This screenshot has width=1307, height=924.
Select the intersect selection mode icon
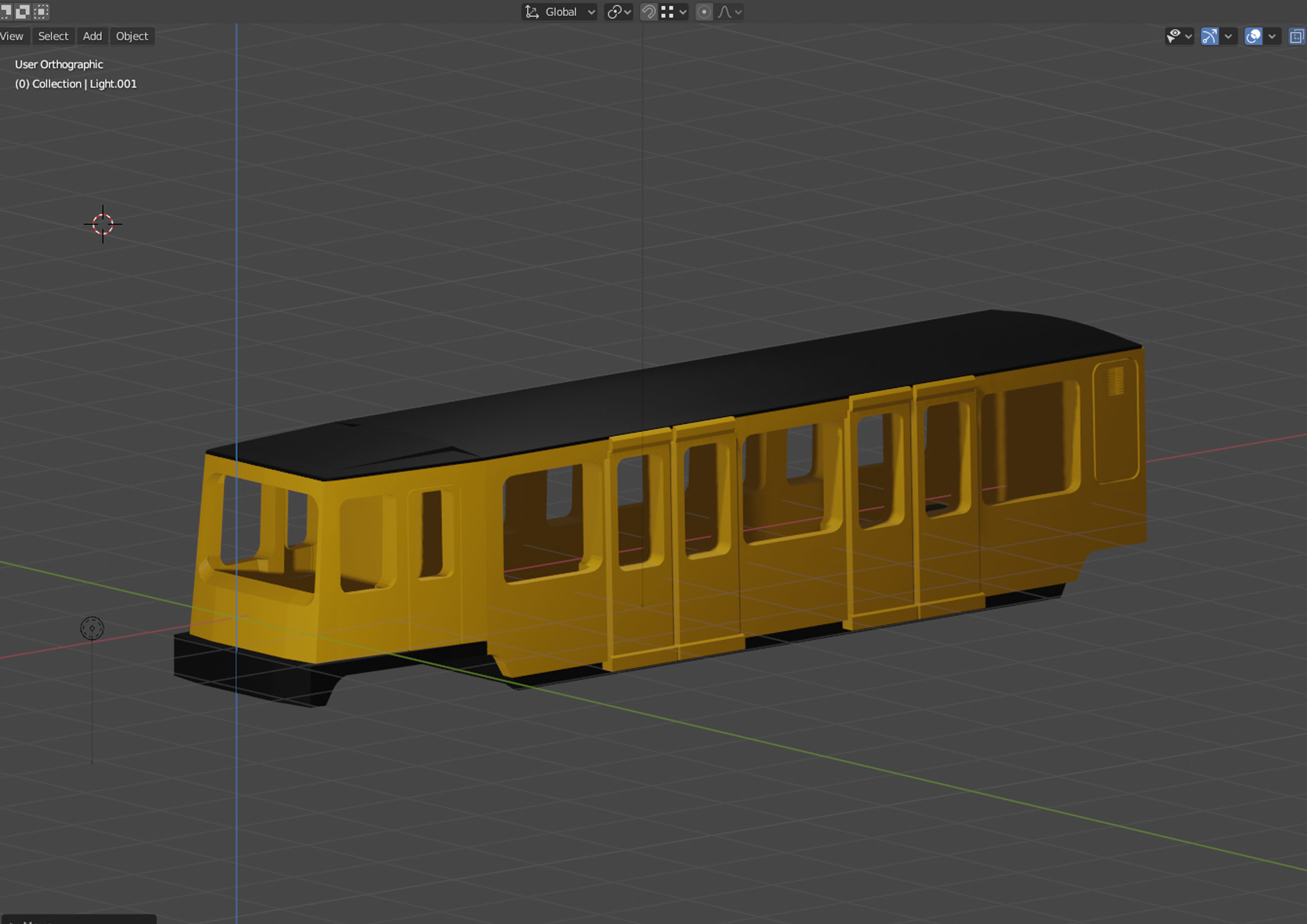(x=41, y=12)
